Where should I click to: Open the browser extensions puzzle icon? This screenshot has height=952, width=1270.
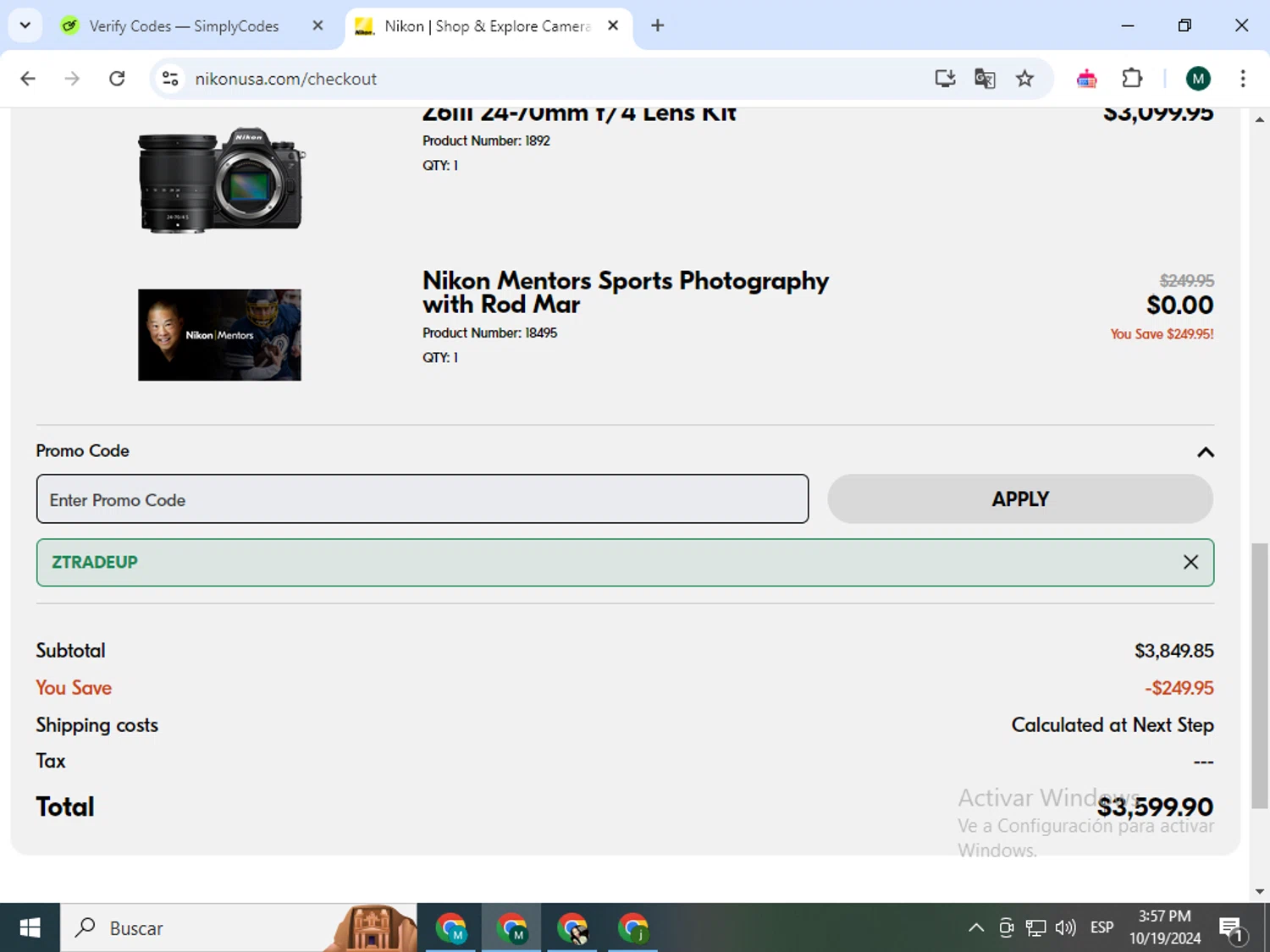tap(1132, 79)
